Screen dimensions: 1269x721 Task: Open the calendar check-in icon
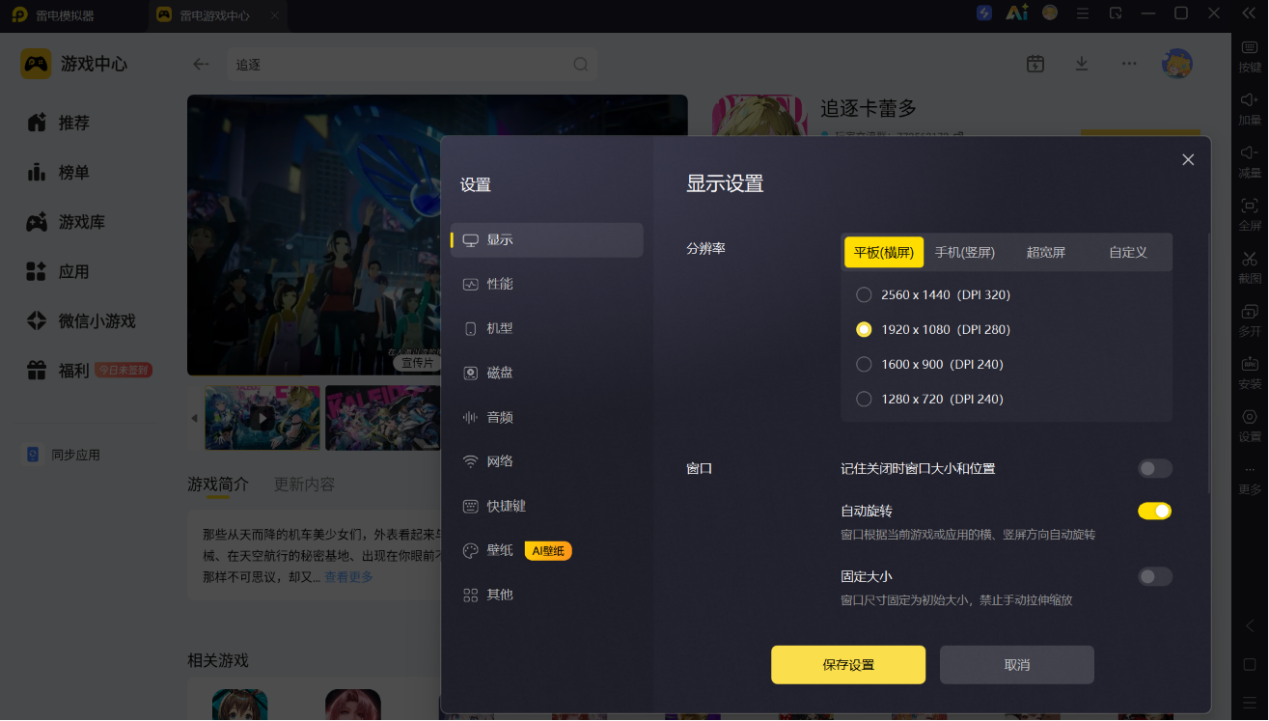coord(1035,63)
